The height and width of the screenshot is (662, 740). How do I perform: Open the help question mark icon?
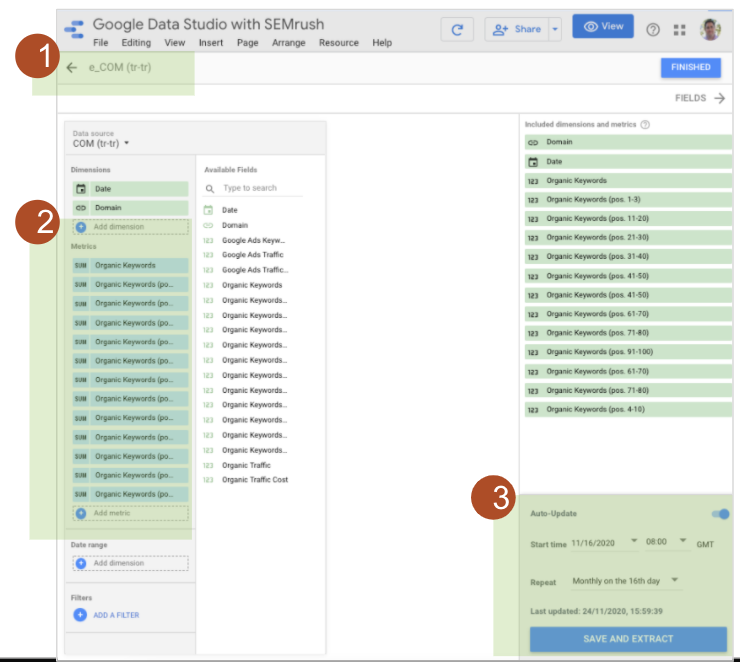653,30
